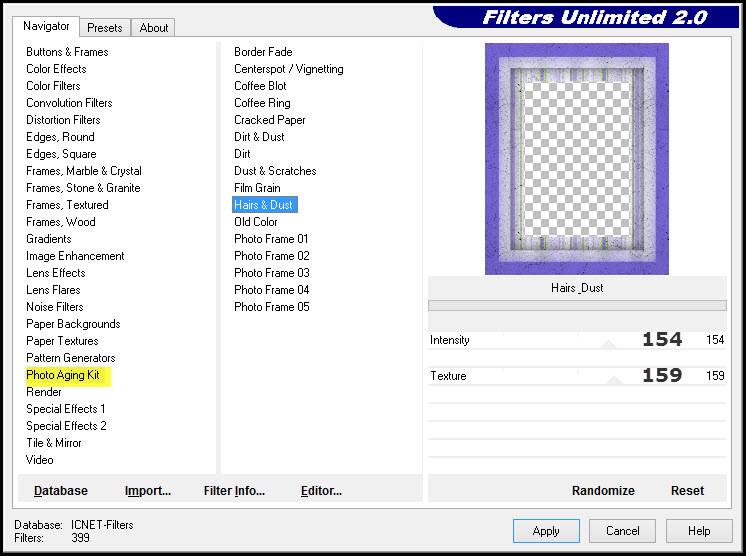This screenshot has width=746, height=556.
Task: Click the Hairs_Dust progress bar
Action: [x=577, y=305]
